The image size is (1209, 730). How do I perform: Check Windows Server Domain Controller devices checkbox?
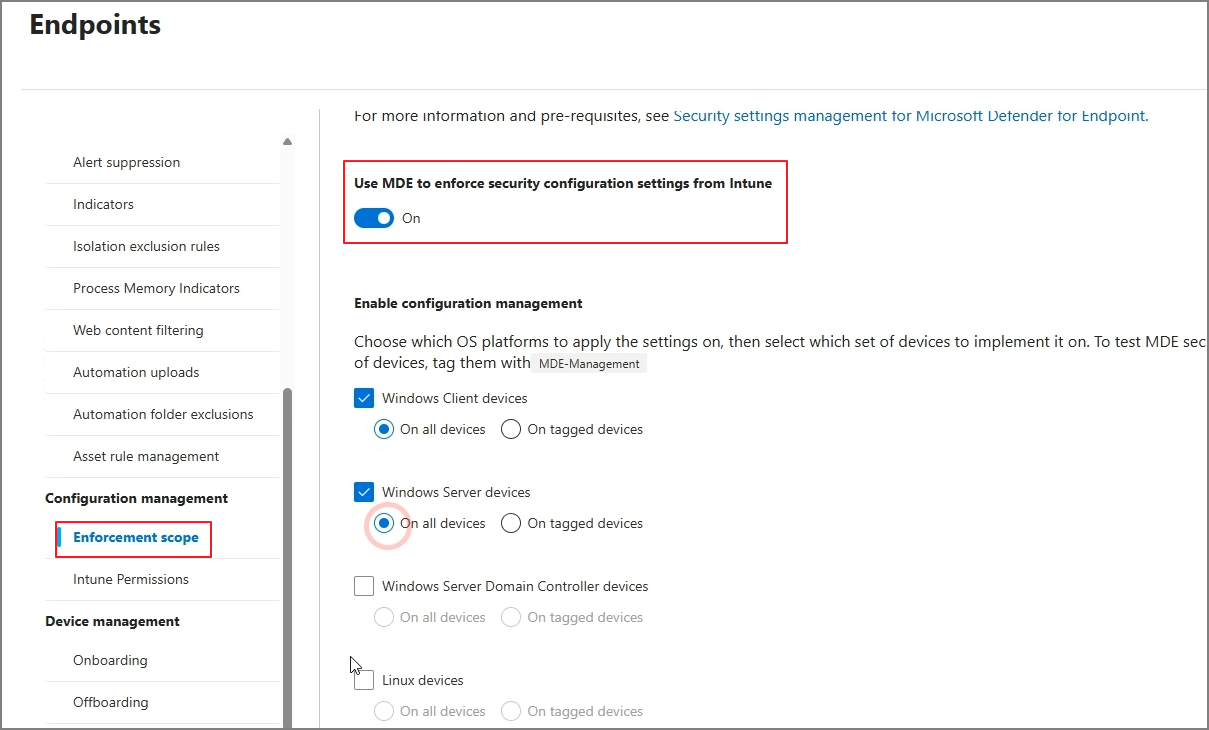364,586
